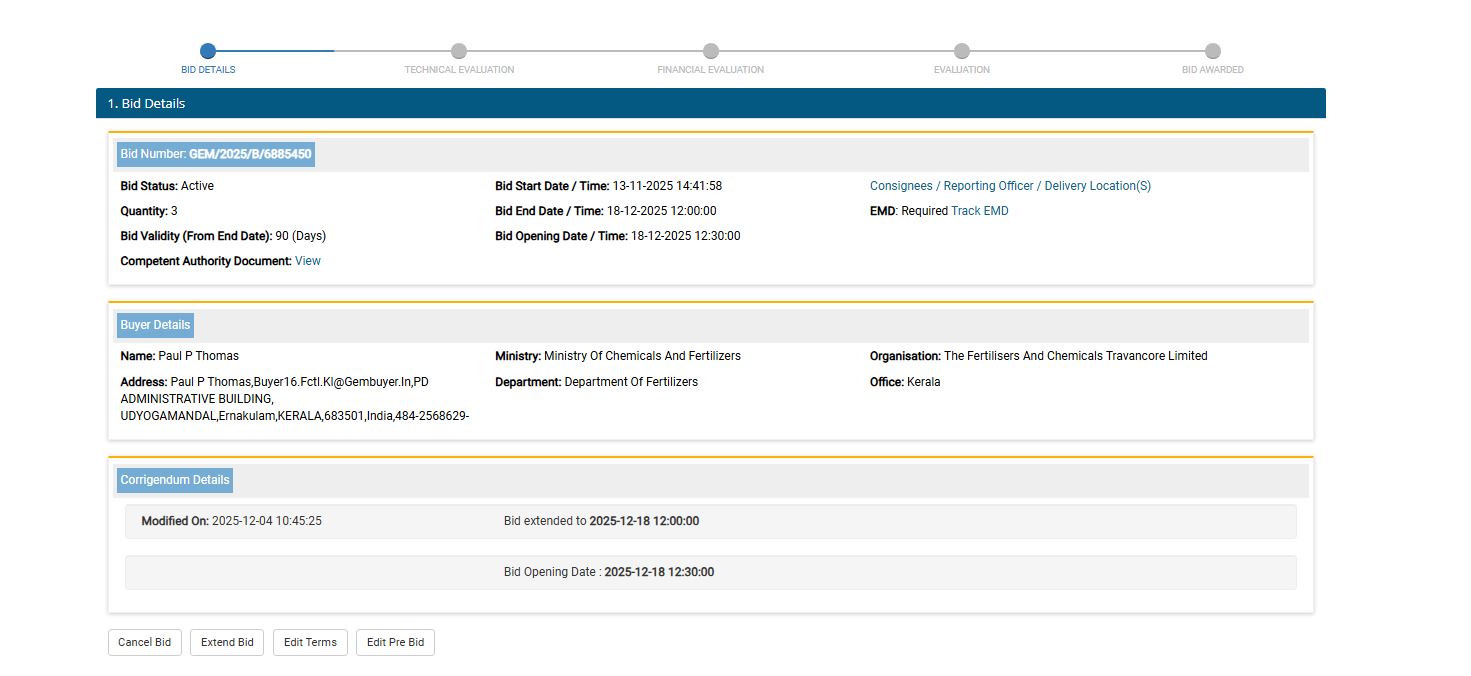The image size is (1471, 676).
Task: Go to the Technical Evaluation step
Action: [459, 51]
